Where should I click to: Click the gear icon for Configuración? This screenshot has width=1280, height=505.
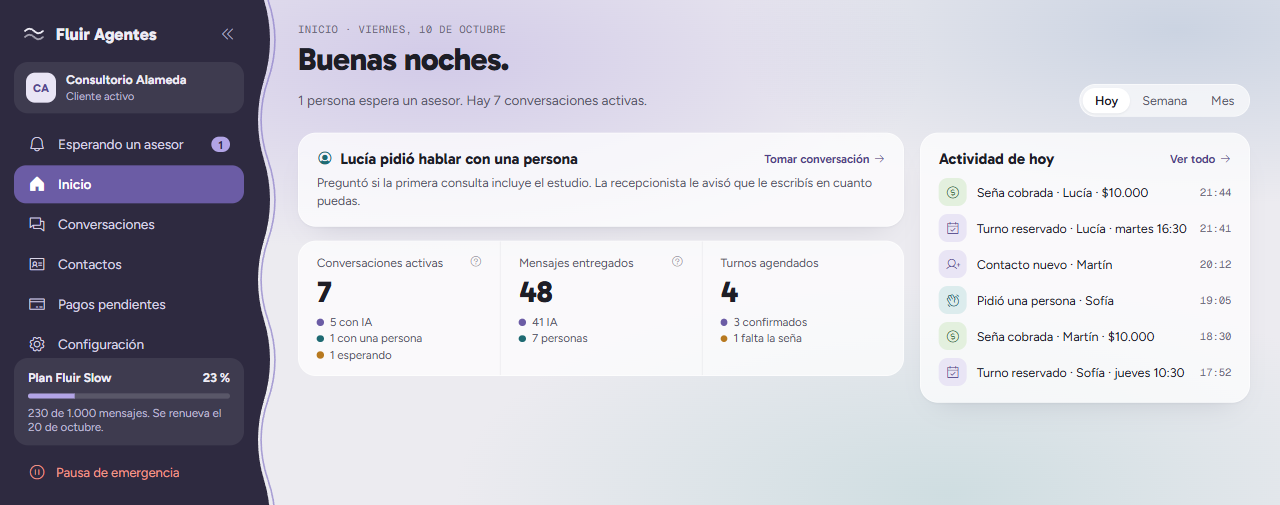(37, 345)
